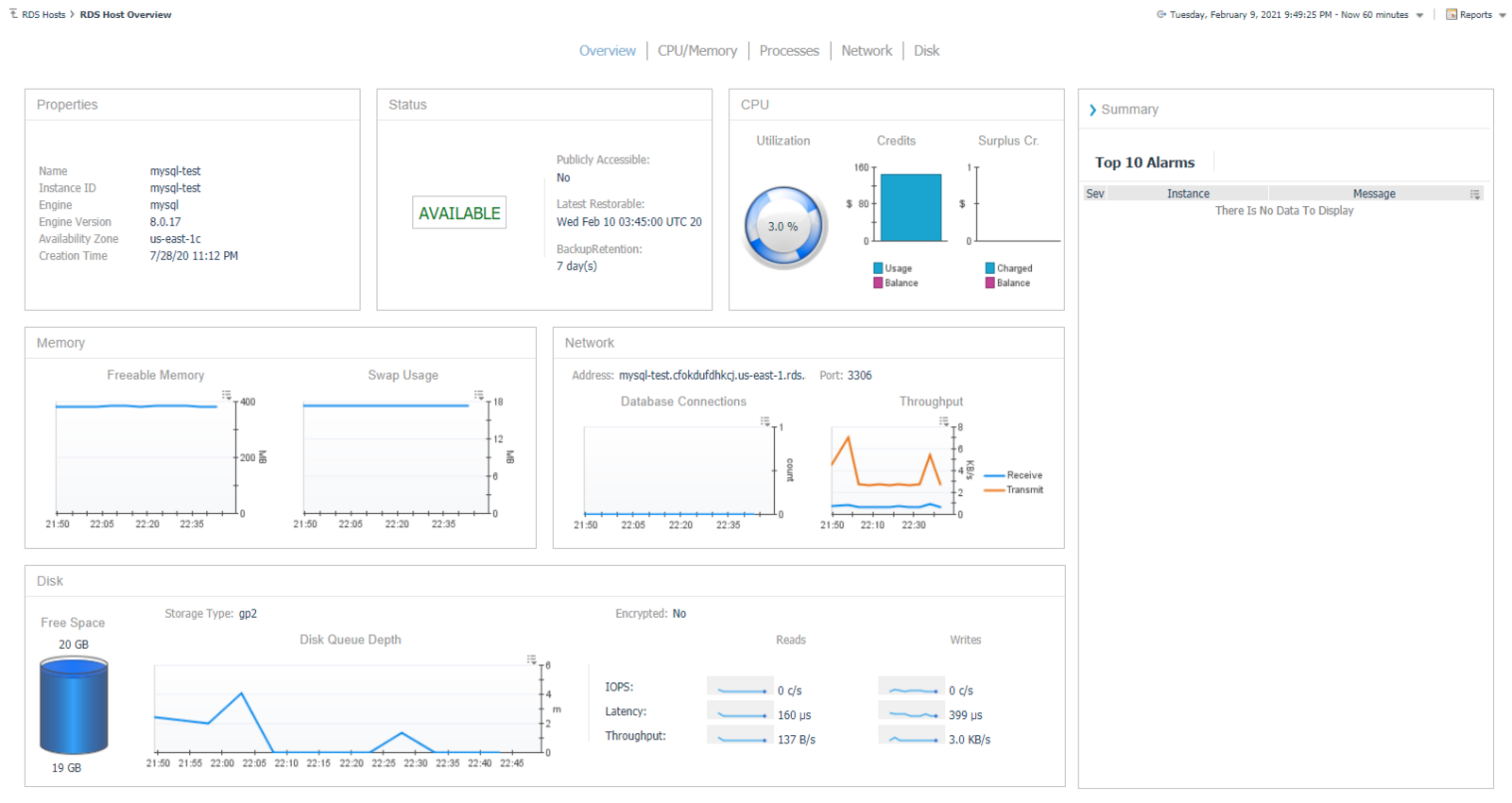
Task: Open the time range dropdown arrow
Action: click(x=1419, y=15)
